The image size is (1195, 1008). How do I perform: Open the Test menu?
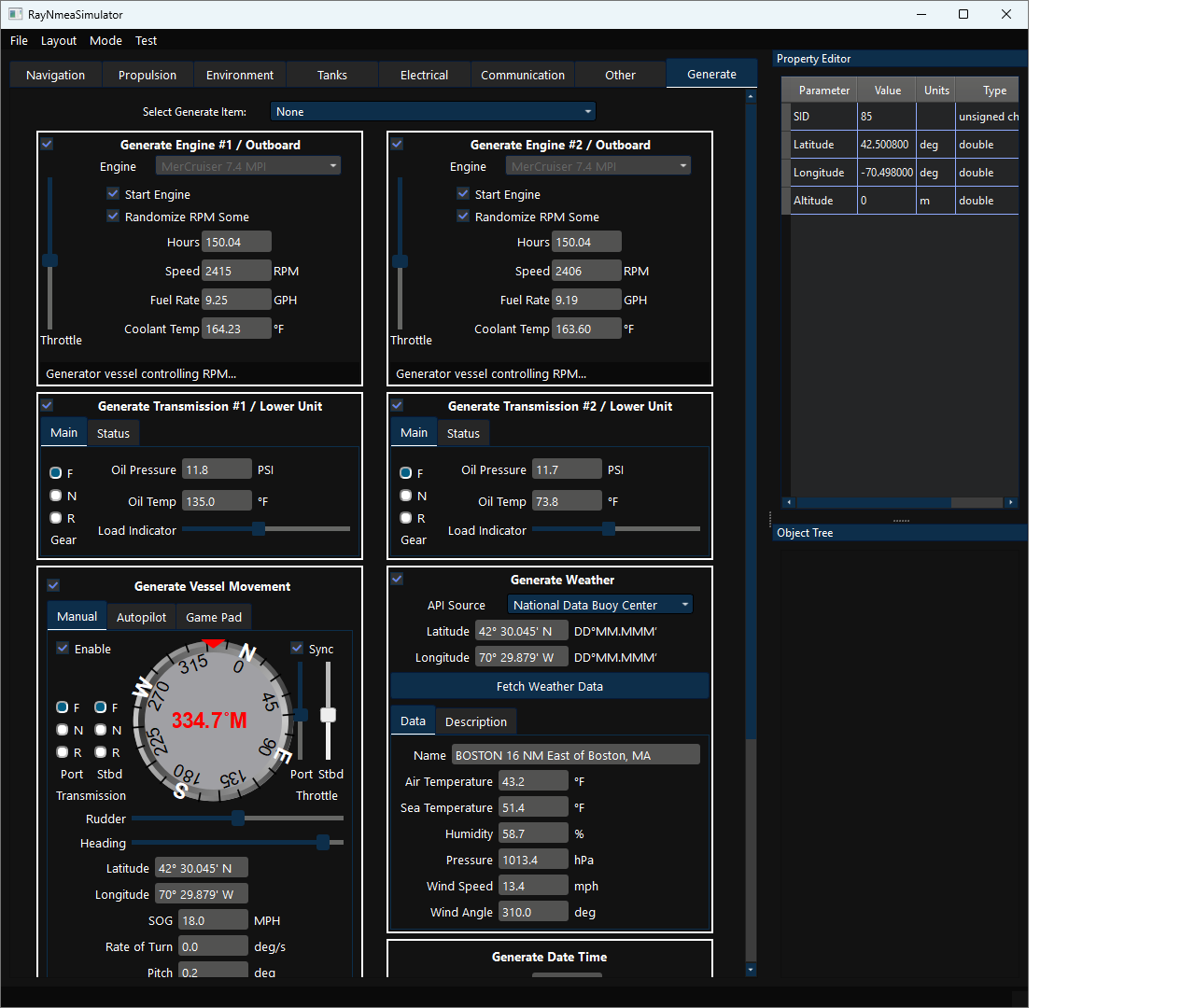pyautogui.click(x=145, y=40)
